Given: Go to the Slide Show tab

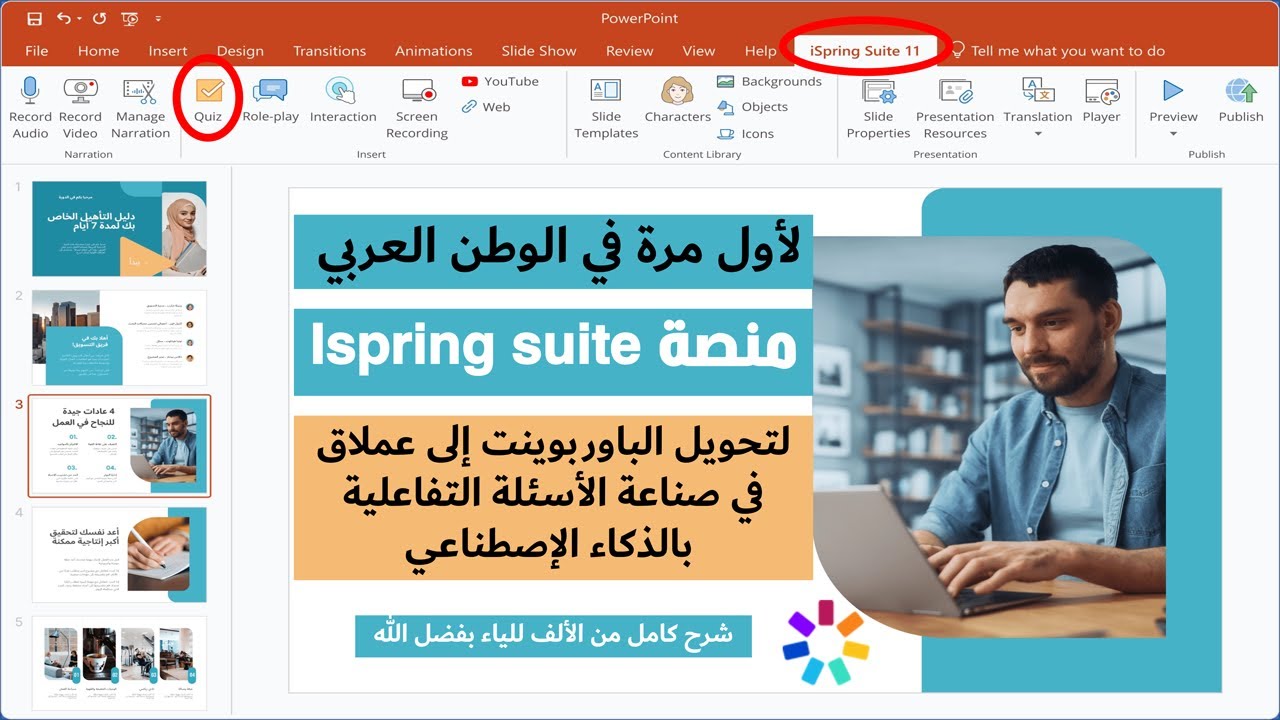Looking at the screenshot, I should pyautogui.click(x=539, y=51).
